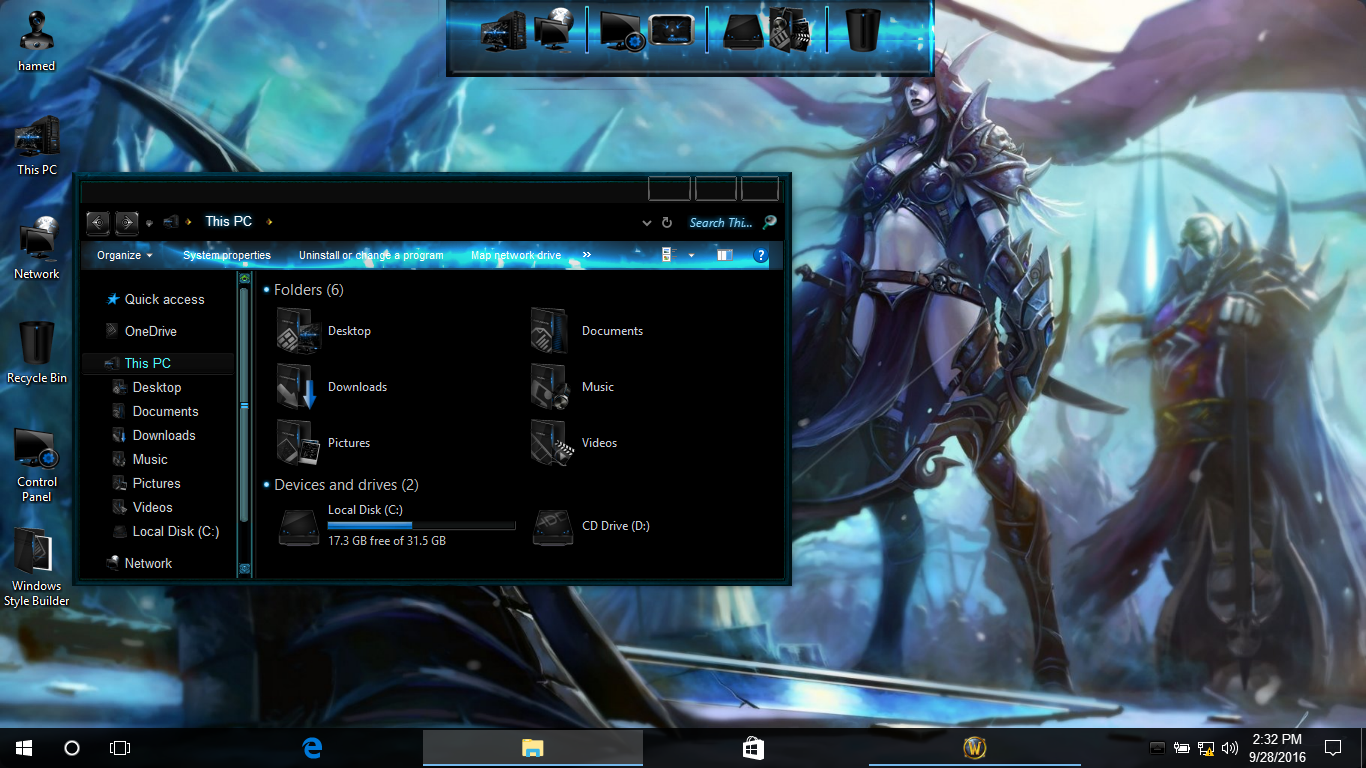Click the Refresh icon in address bar

(x=667, y=223)
